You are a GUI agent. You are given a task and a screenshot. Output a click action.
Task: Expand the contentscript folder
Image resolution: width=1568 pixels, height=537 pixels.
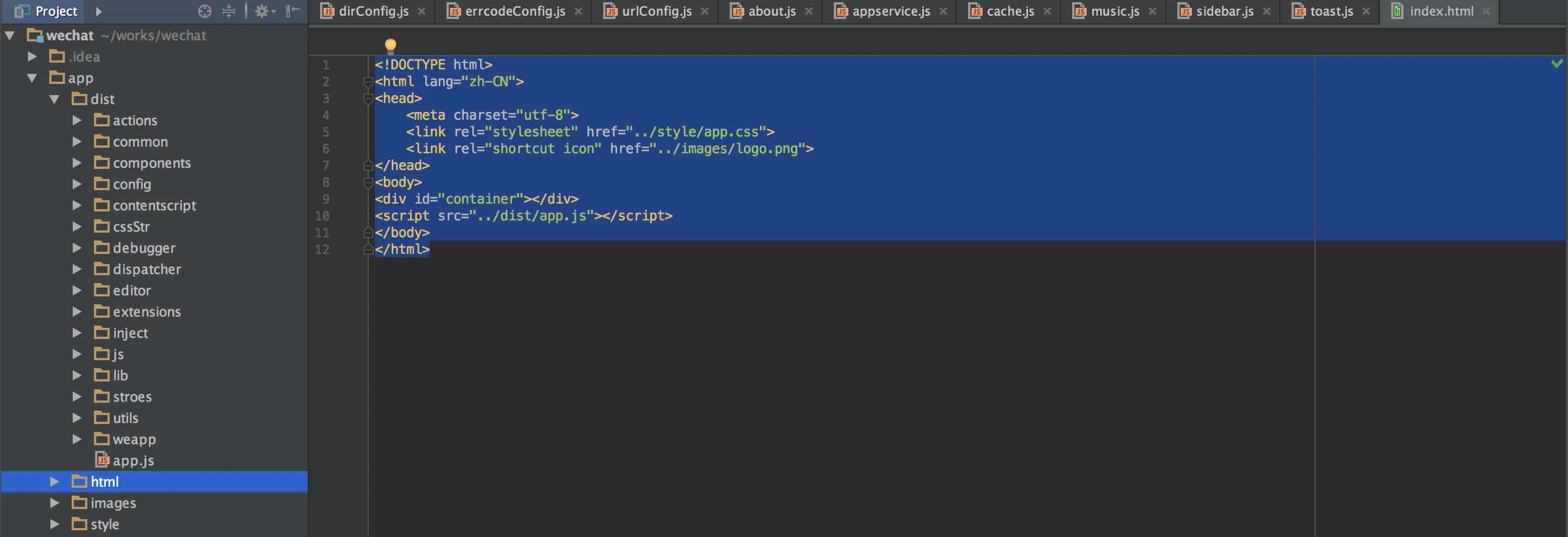[77, 205]
